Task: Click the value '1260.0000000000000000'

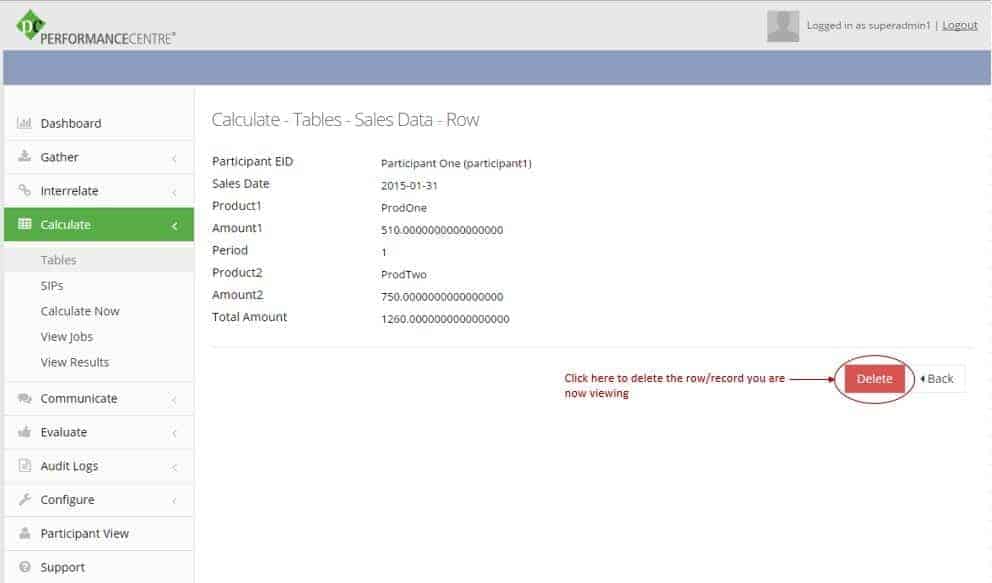Action: pos(445,319)
